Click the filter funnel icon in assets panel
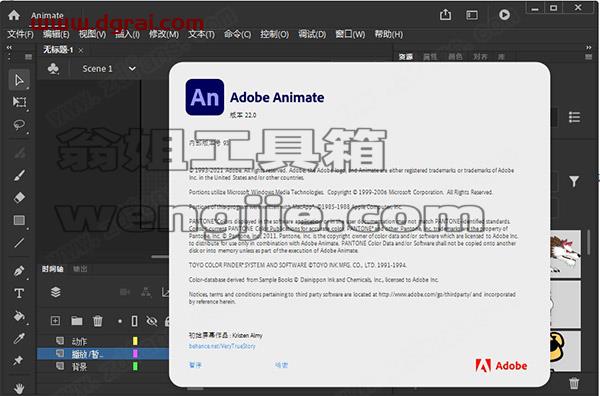 [574, 181]
